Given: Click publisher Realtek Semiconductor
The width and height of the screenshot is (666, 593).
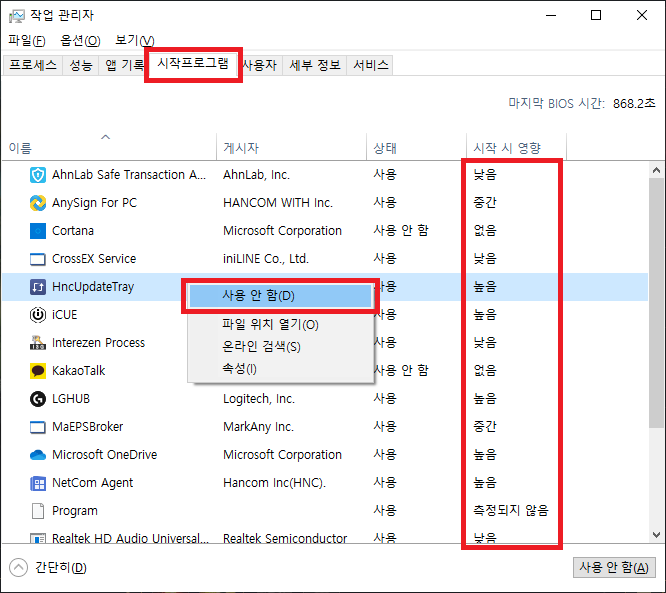Looking at the screenshot, I should pos(285,538).
